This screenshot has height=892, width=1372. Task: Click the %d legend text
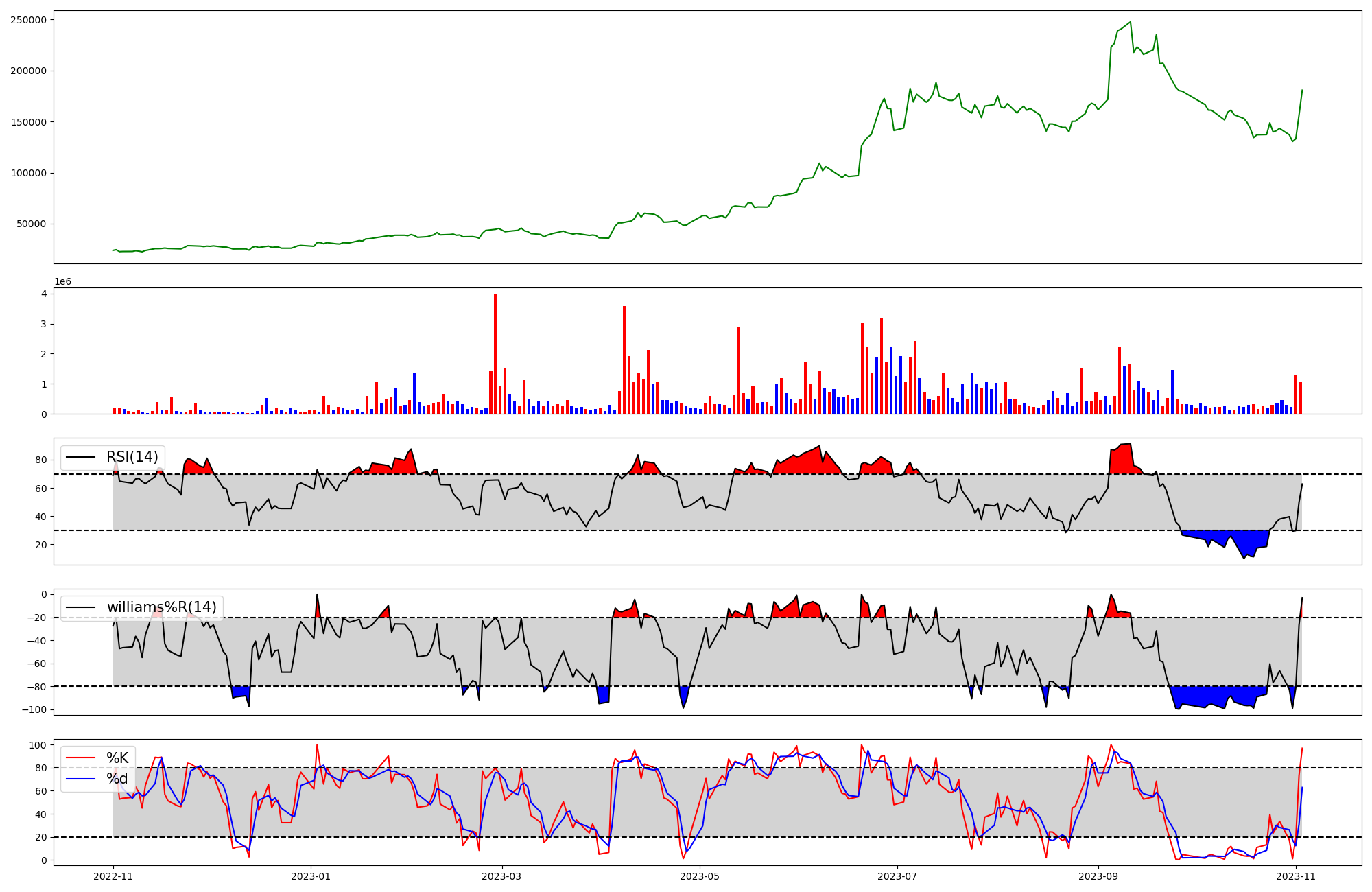click(117, 779)
